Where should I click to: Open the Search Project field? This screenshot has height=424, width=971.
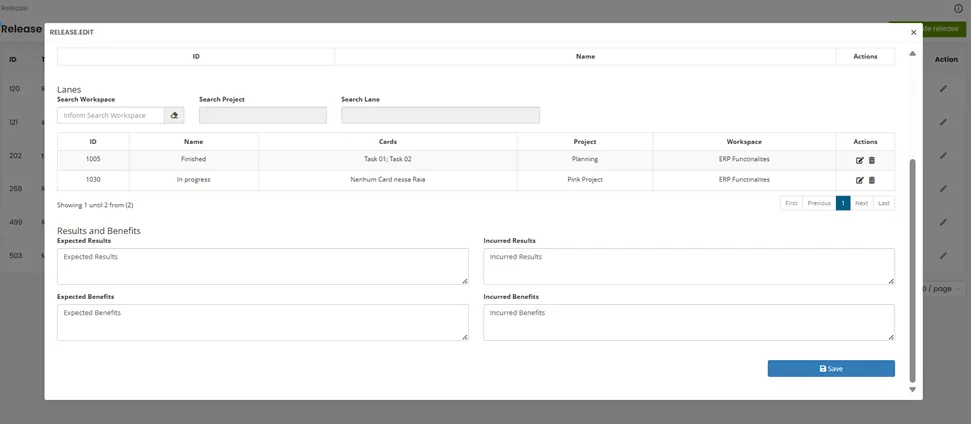point(263,116)
